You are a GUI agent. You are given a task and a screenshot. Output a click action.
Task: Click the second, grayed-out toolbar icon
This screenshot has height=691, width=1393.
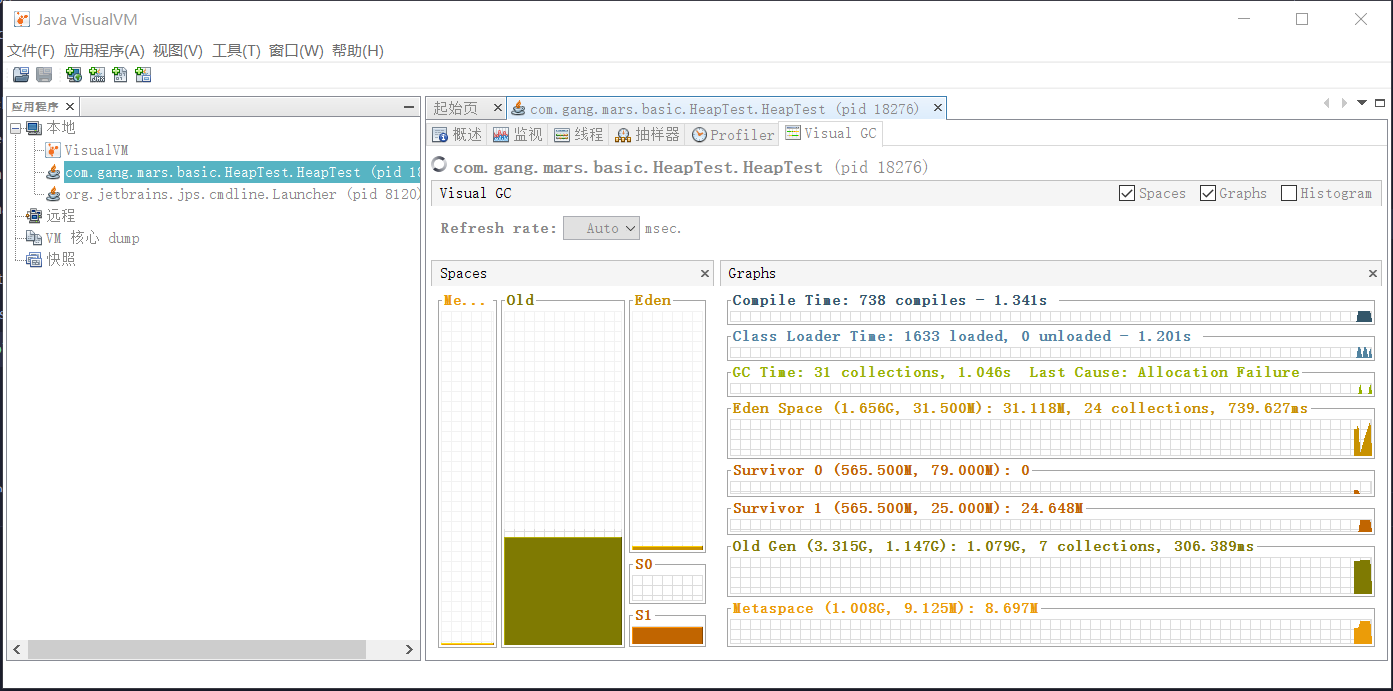pyautogui.click(x=44, y=75)
